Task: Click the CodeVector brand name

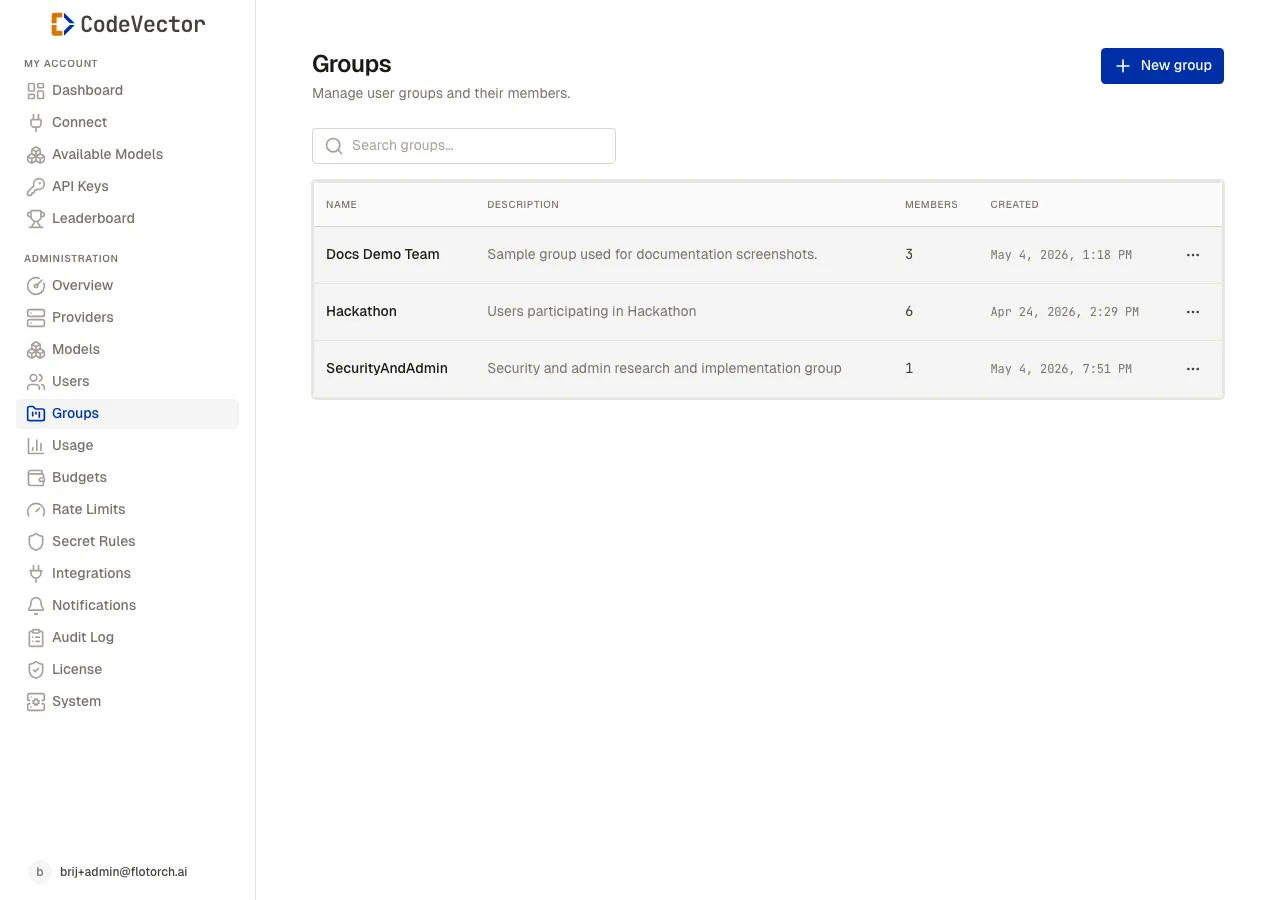Action: tap(143, 24)
